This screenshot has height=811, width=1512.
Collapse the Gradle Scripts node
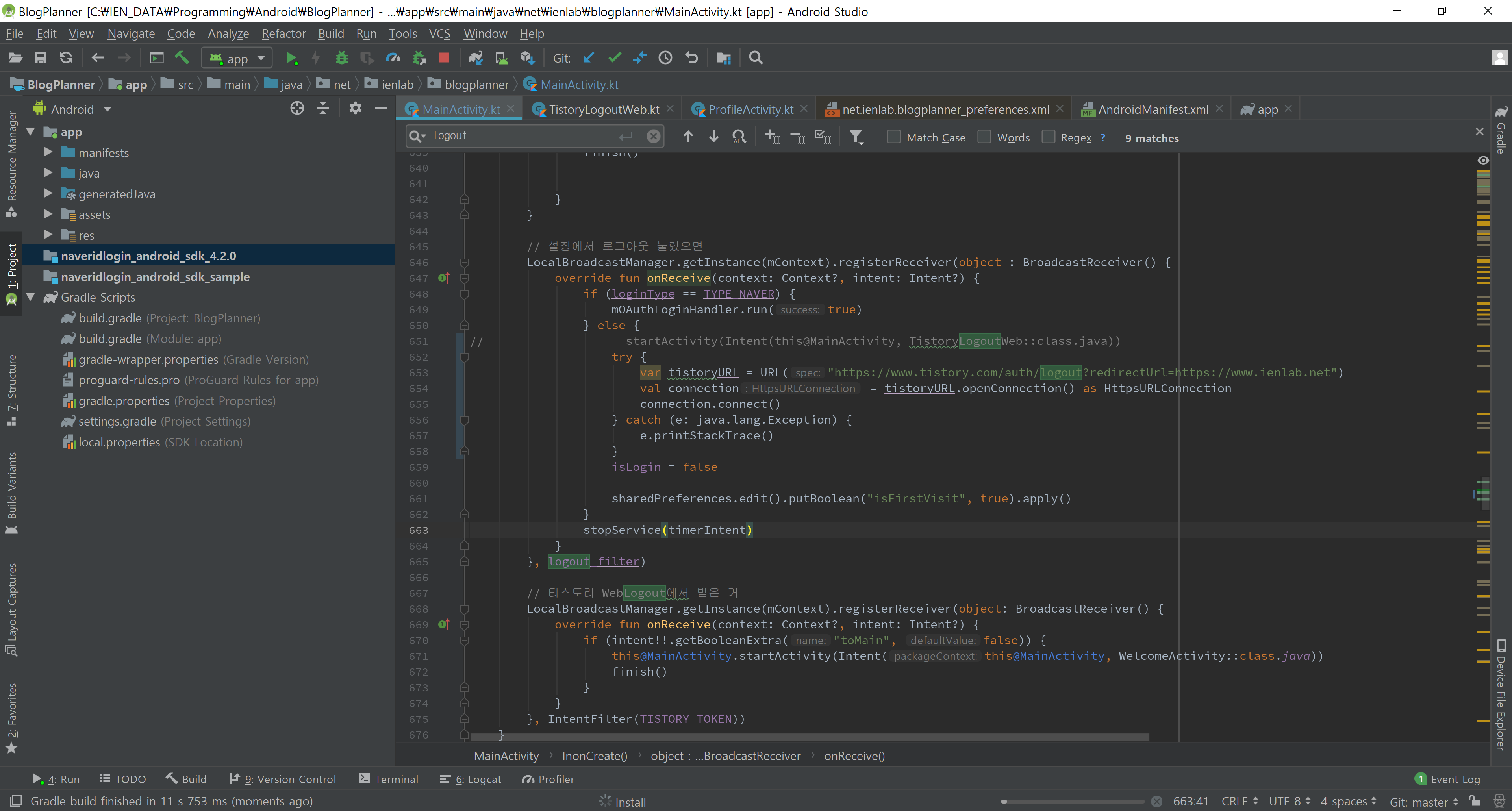31,297
